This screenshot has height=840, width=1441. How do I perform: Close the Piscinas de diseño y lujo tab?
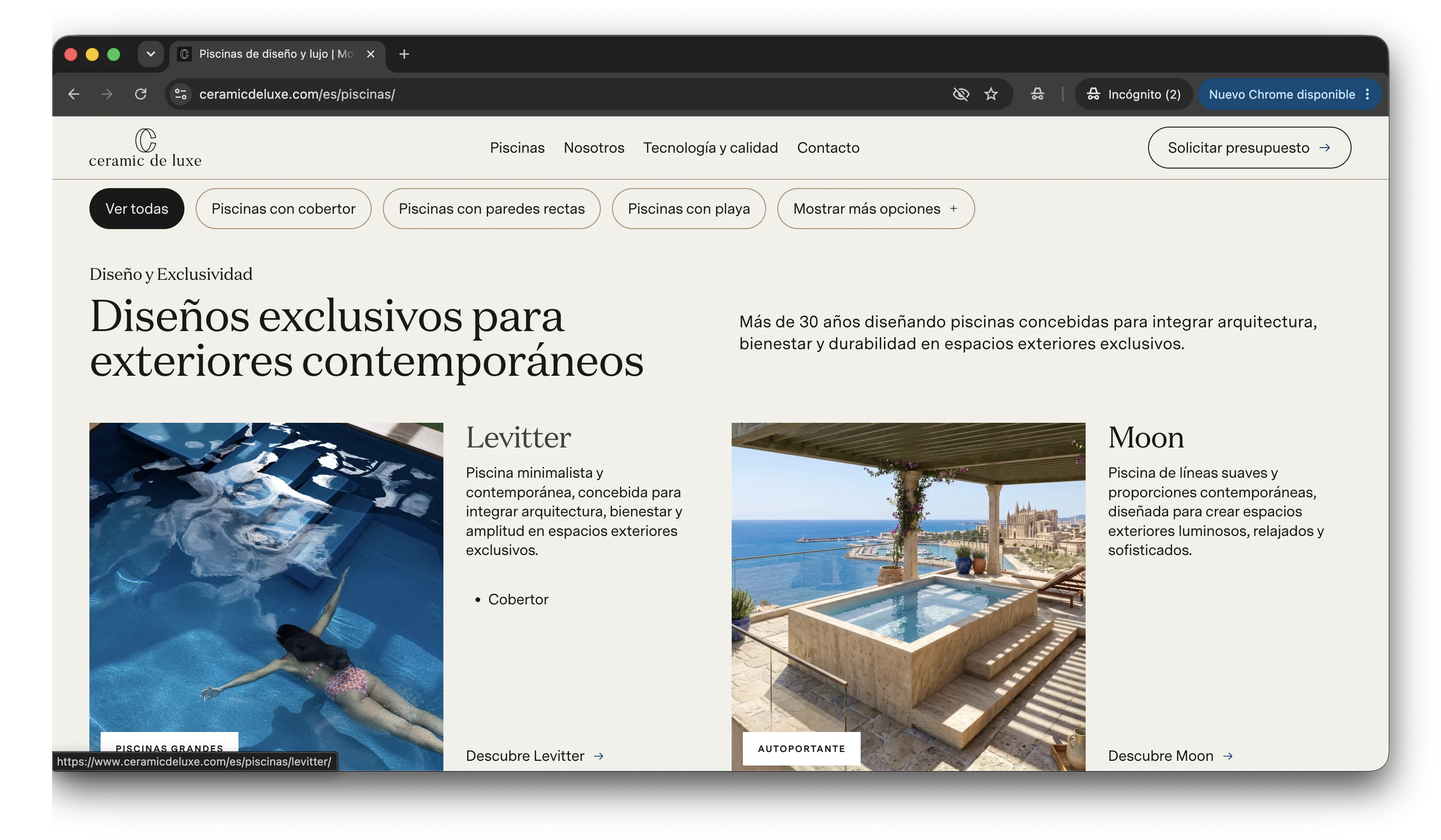click(371, 54)
